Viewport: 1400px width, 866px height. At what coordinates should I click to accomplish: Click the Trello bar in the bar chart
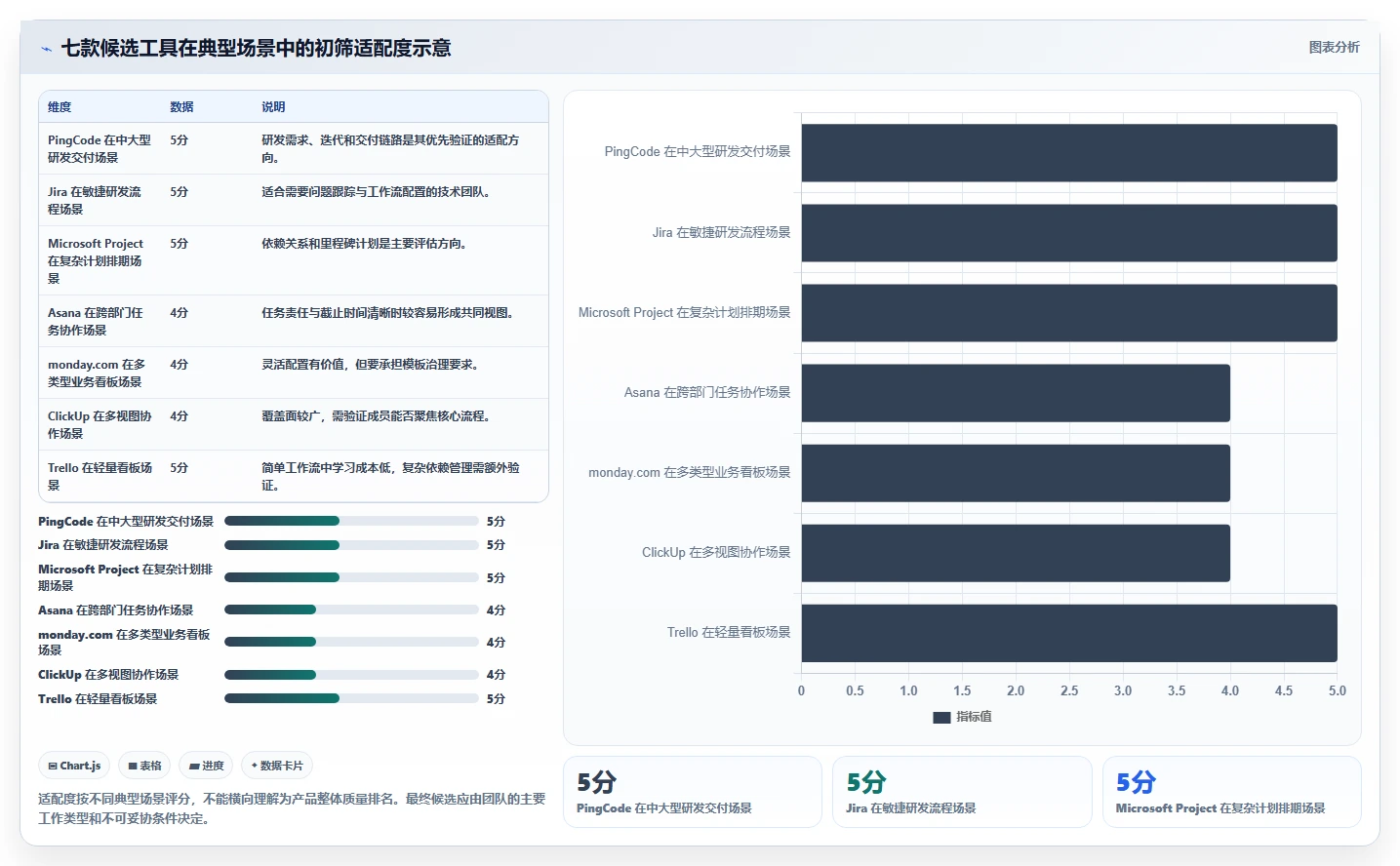(1069, 633)
